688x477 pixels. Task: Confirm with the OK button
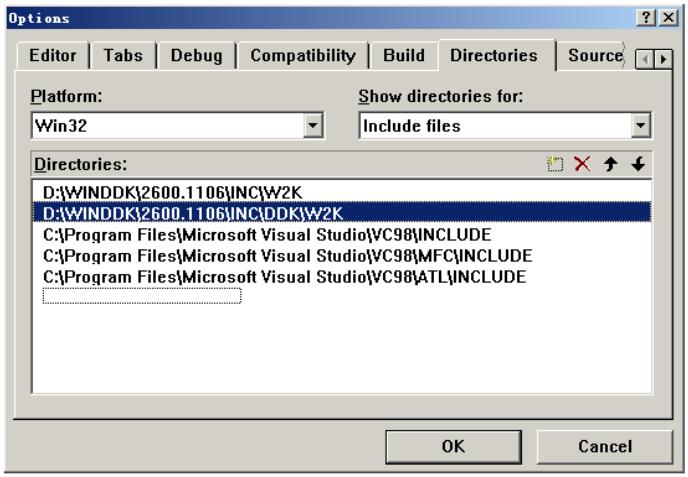(453, 446)
